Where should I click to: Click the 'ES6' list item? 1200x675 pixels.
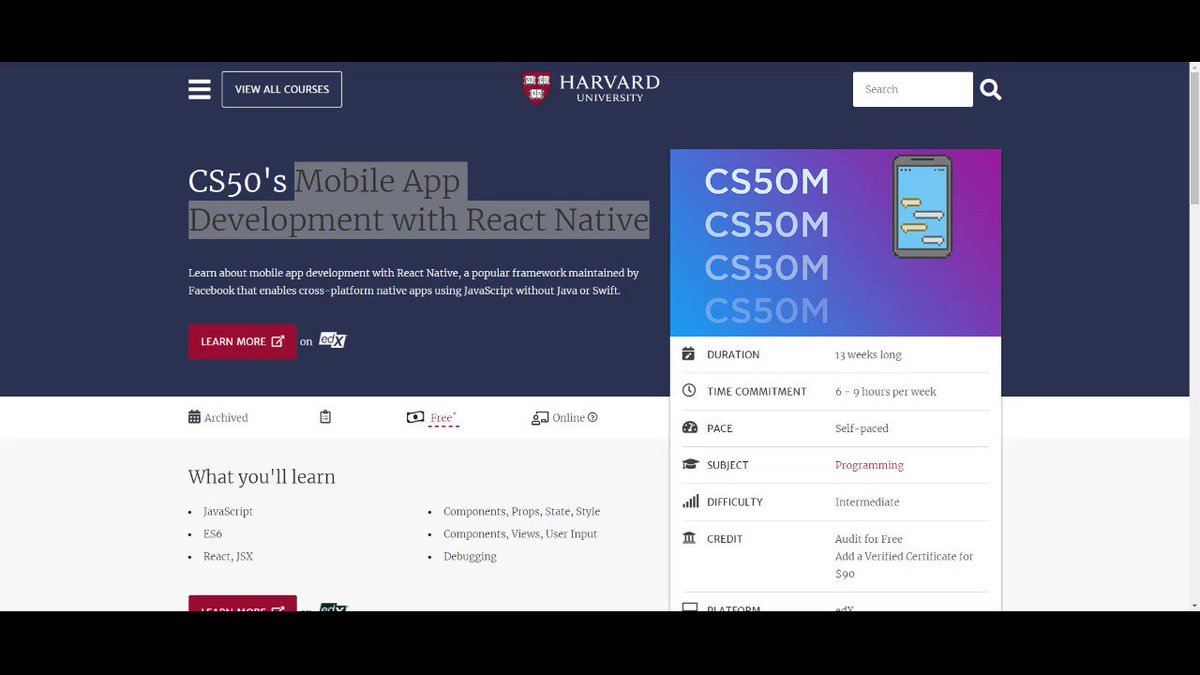tap(212, 534)
